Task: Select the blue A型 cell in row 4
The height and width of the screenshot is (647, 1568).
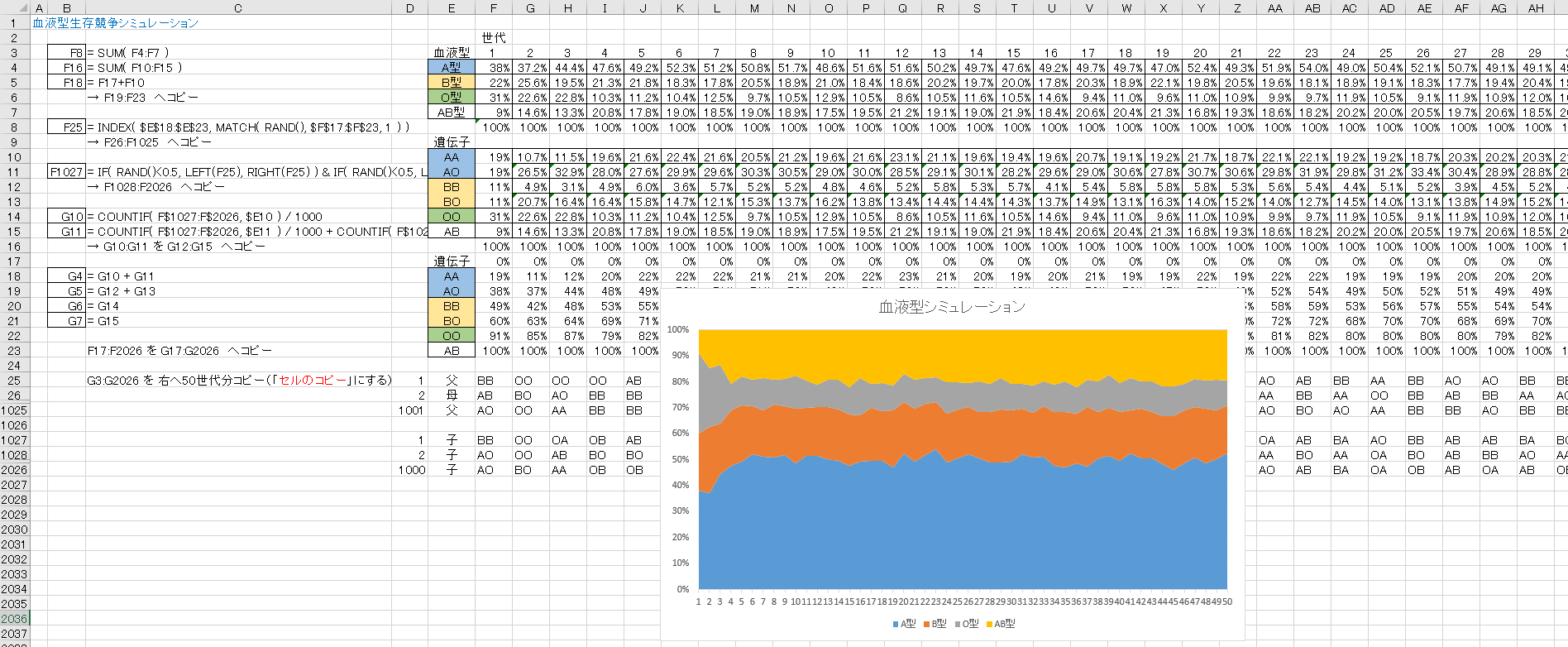Action: click(x=452, y=68)
